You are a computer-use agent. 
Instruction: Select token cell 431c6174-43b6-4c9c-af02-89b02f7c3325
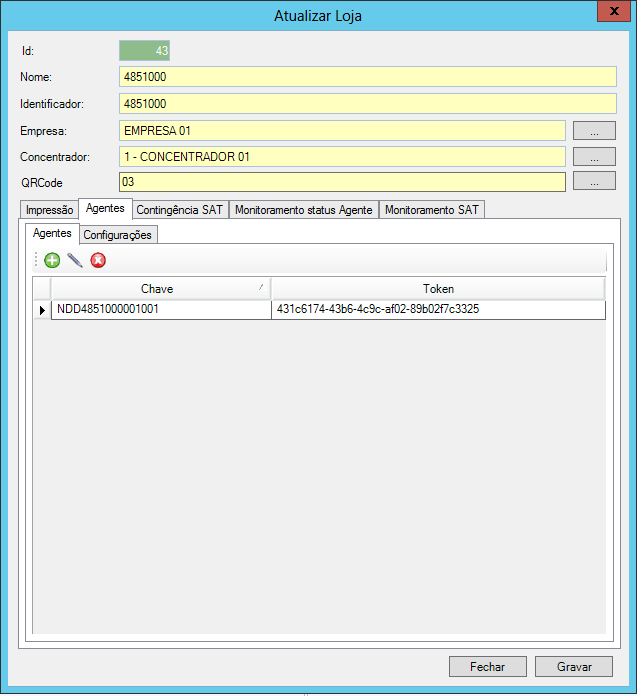(x=438, y=309)
